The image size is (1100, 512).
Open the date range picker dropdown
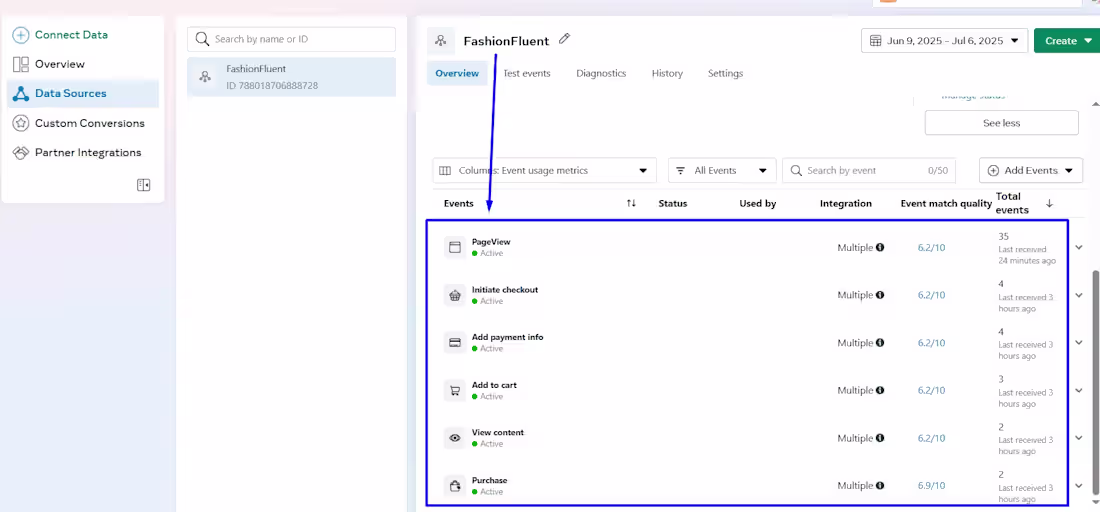pos(944,41)
